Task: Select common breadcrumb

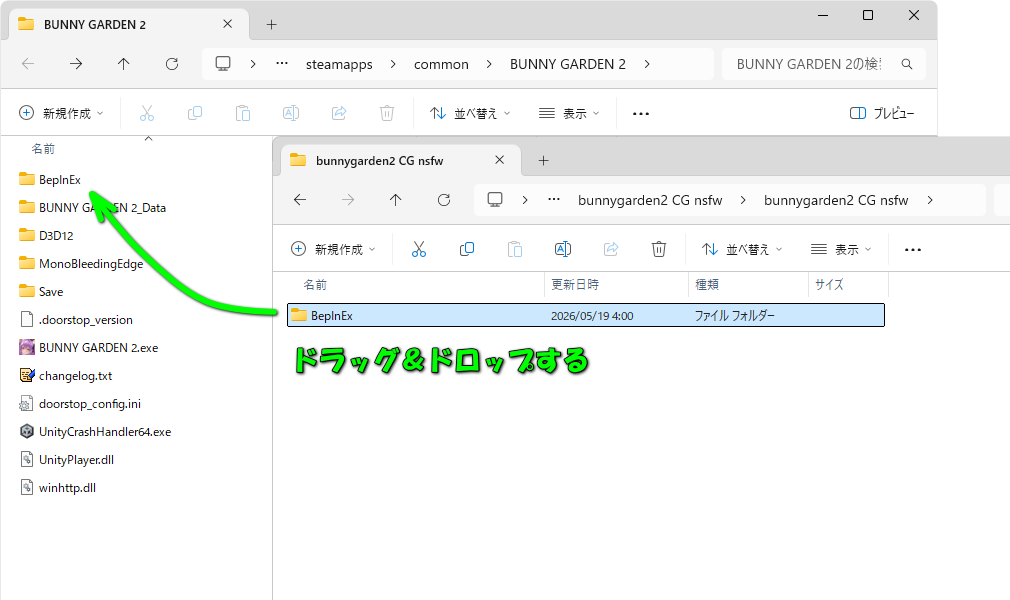Action: [441, 64]
